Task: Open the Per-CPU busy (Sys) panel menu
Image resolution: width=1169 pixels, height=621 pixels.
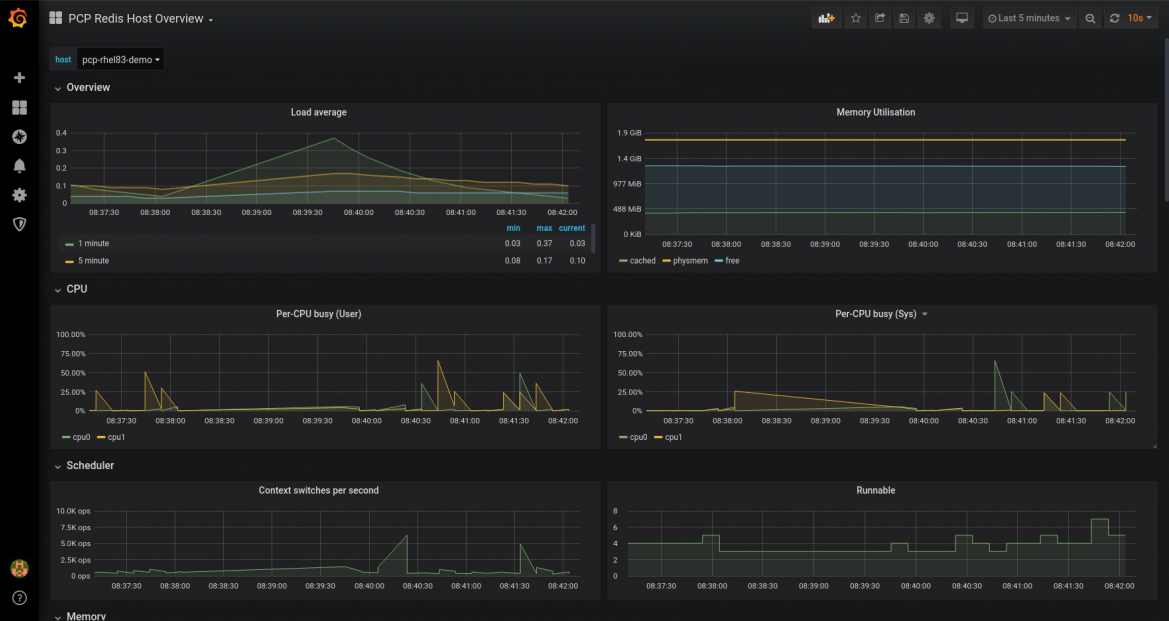Action: (x=922, y=313)
